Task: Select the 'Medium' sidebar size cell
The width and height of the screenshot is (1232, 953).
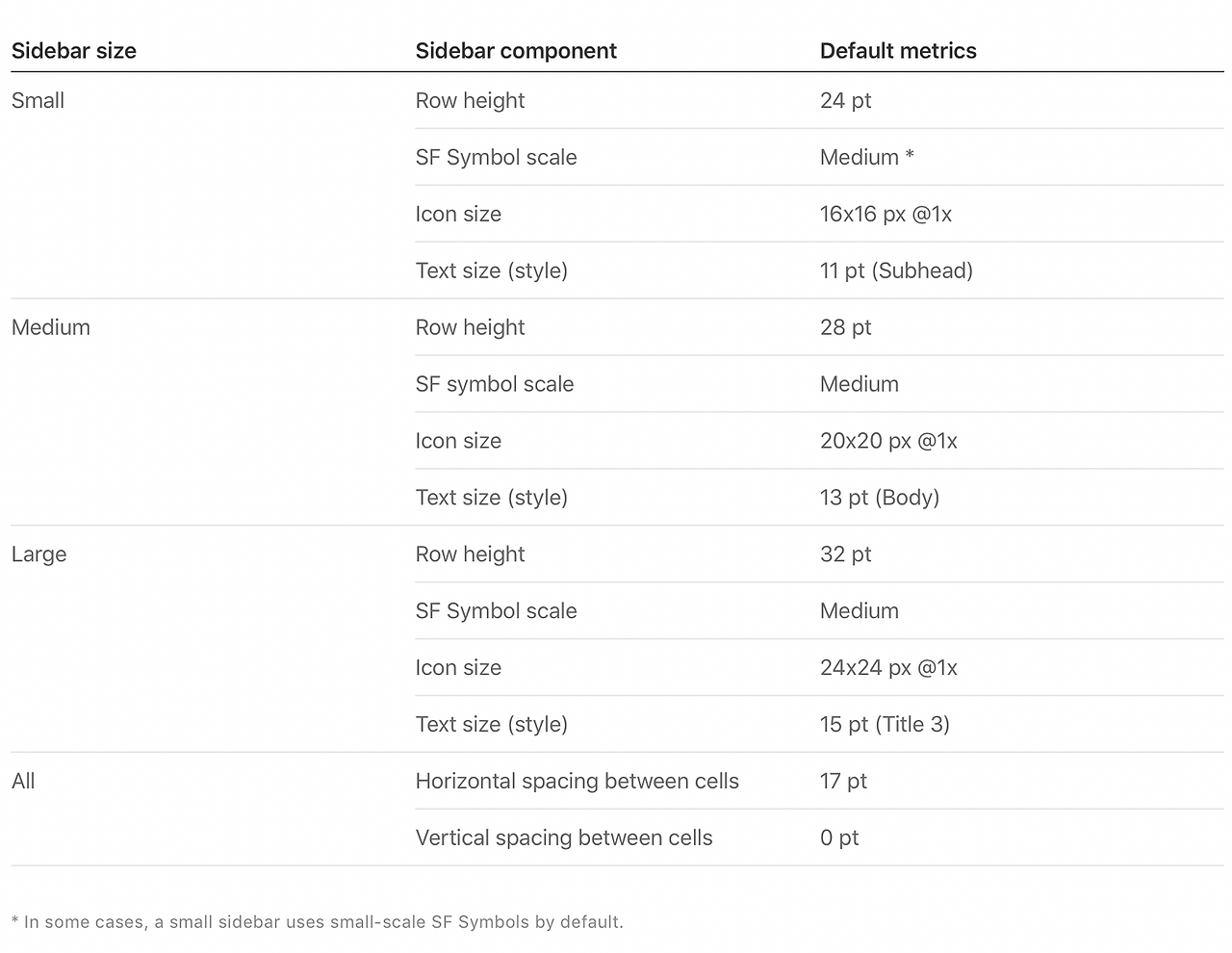Action: coord(51,327)
